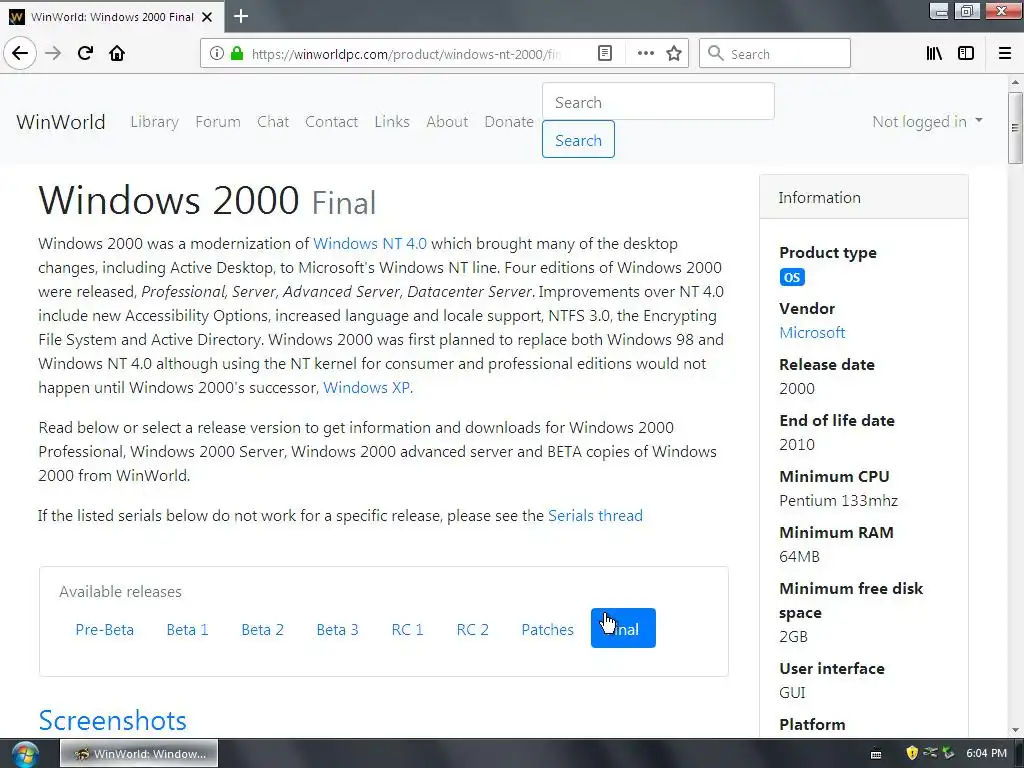Open the on-screen keyboard tray icon

(x=876, y=754)
